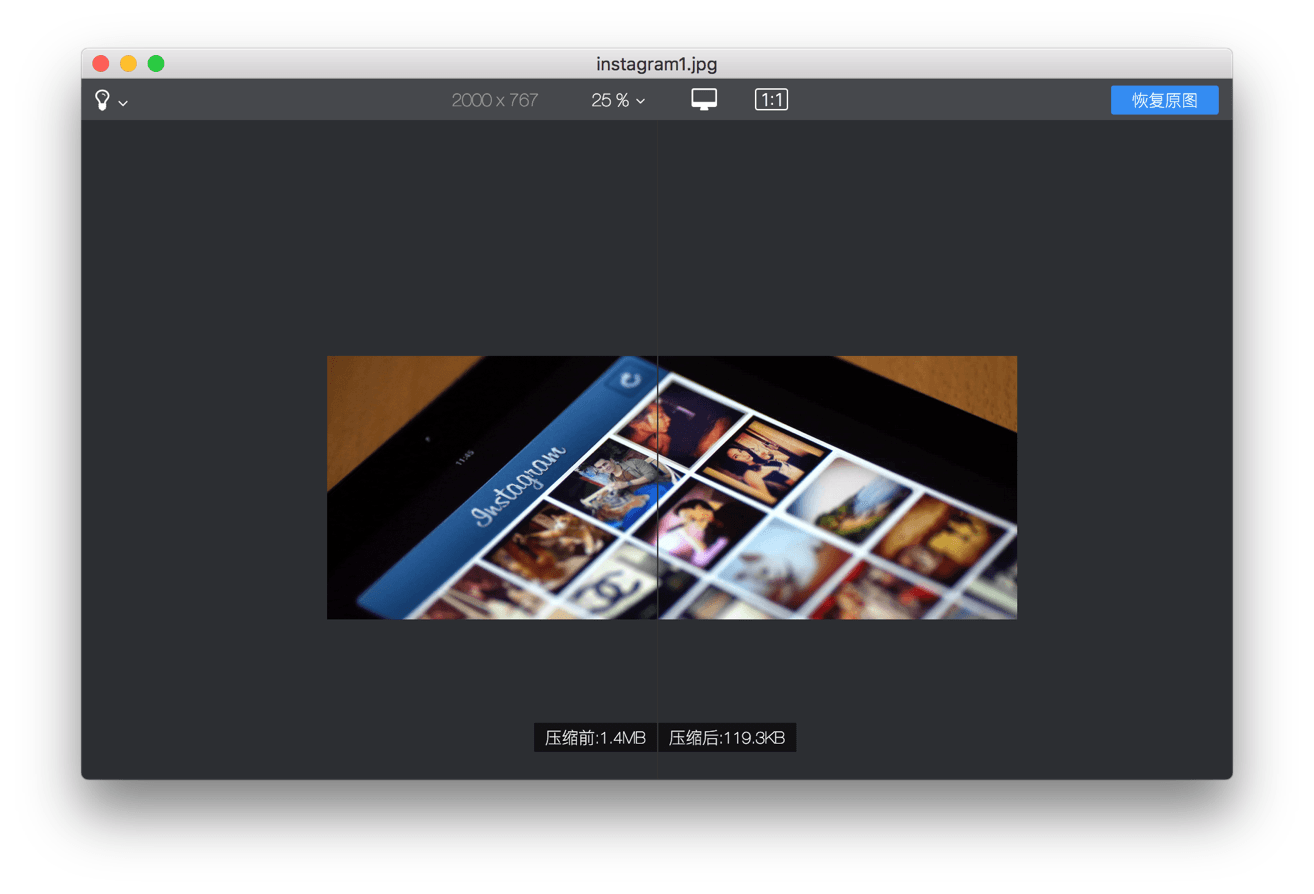This screenshot has width=1314, height=894.
Task: Expand the chevron beside the lightbulb
Action: [123, 103]
